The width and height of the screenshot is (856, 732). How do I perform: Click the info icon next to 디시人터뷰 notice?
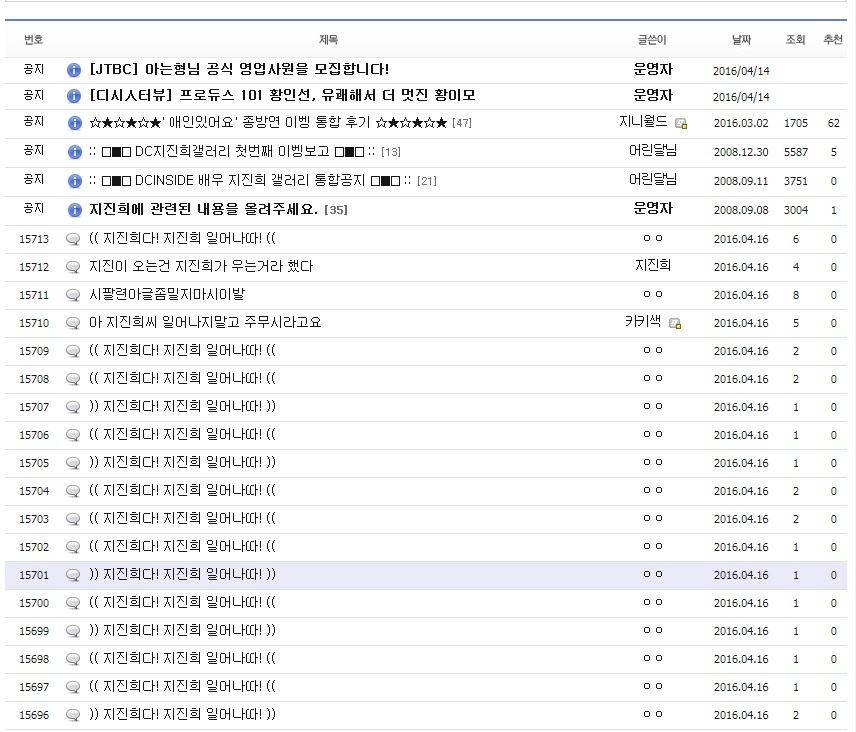click(73, 97)
